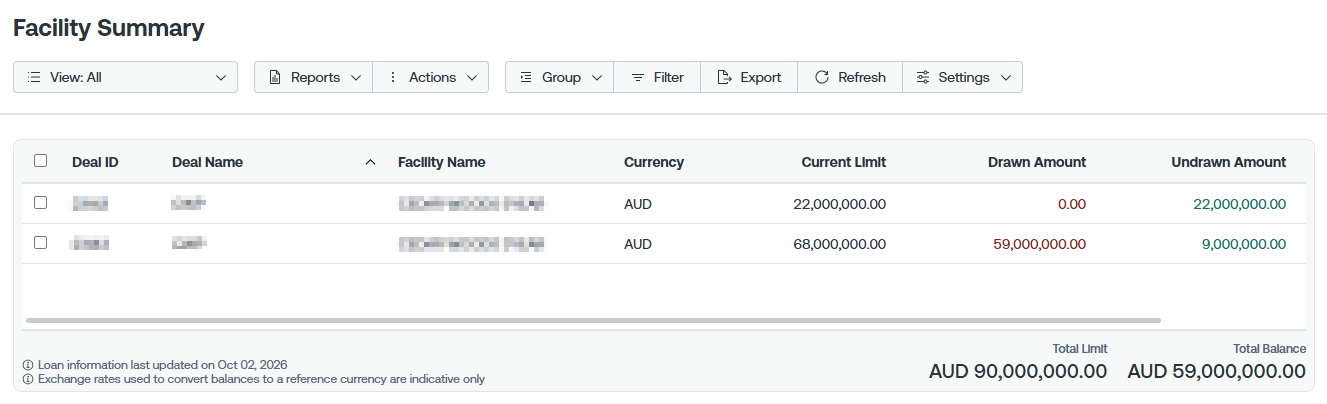Open the Group dropdown
This screenshot has height=404, width=1327.
click(x=560, y=77)
